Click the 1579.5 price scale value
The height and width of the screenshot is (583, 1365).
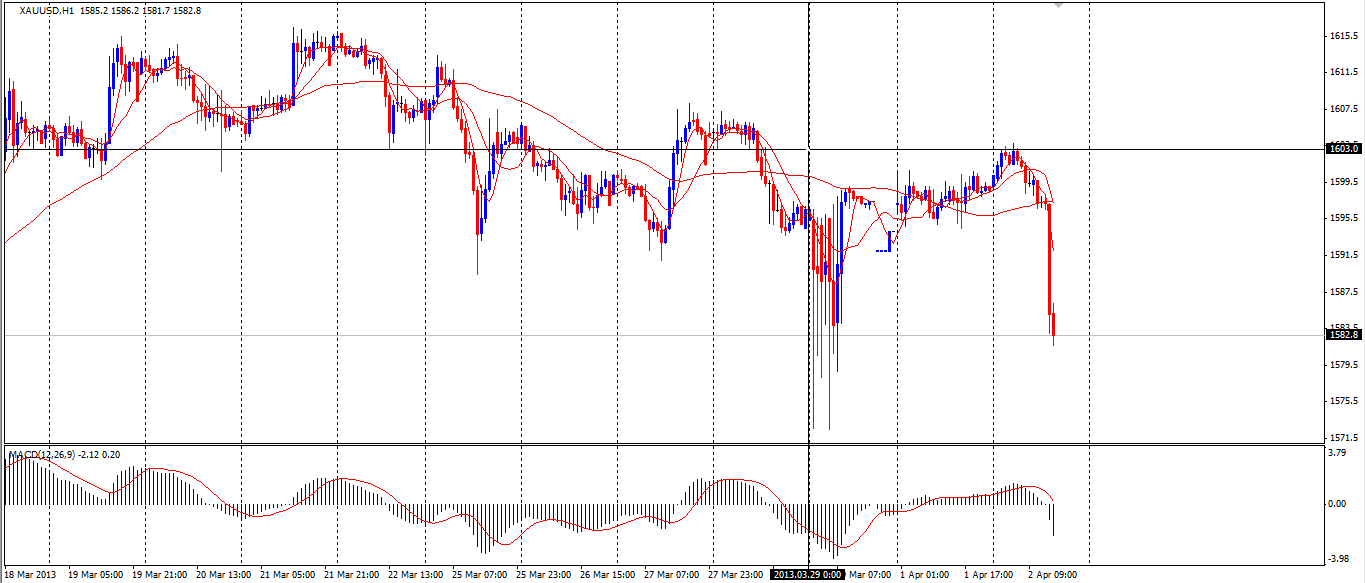tap(1344, 365)
